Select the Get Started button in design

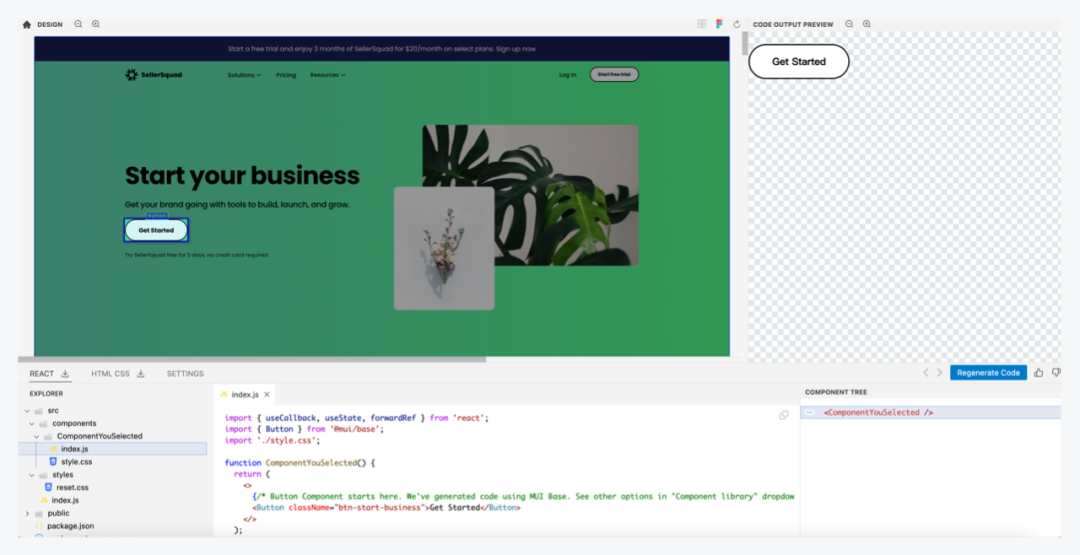[156, 230]
